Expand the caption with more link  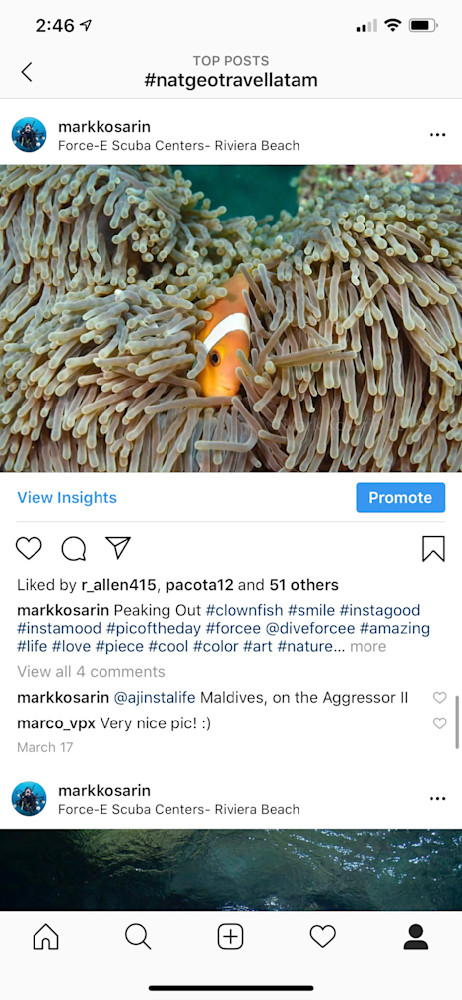(368, 646)
